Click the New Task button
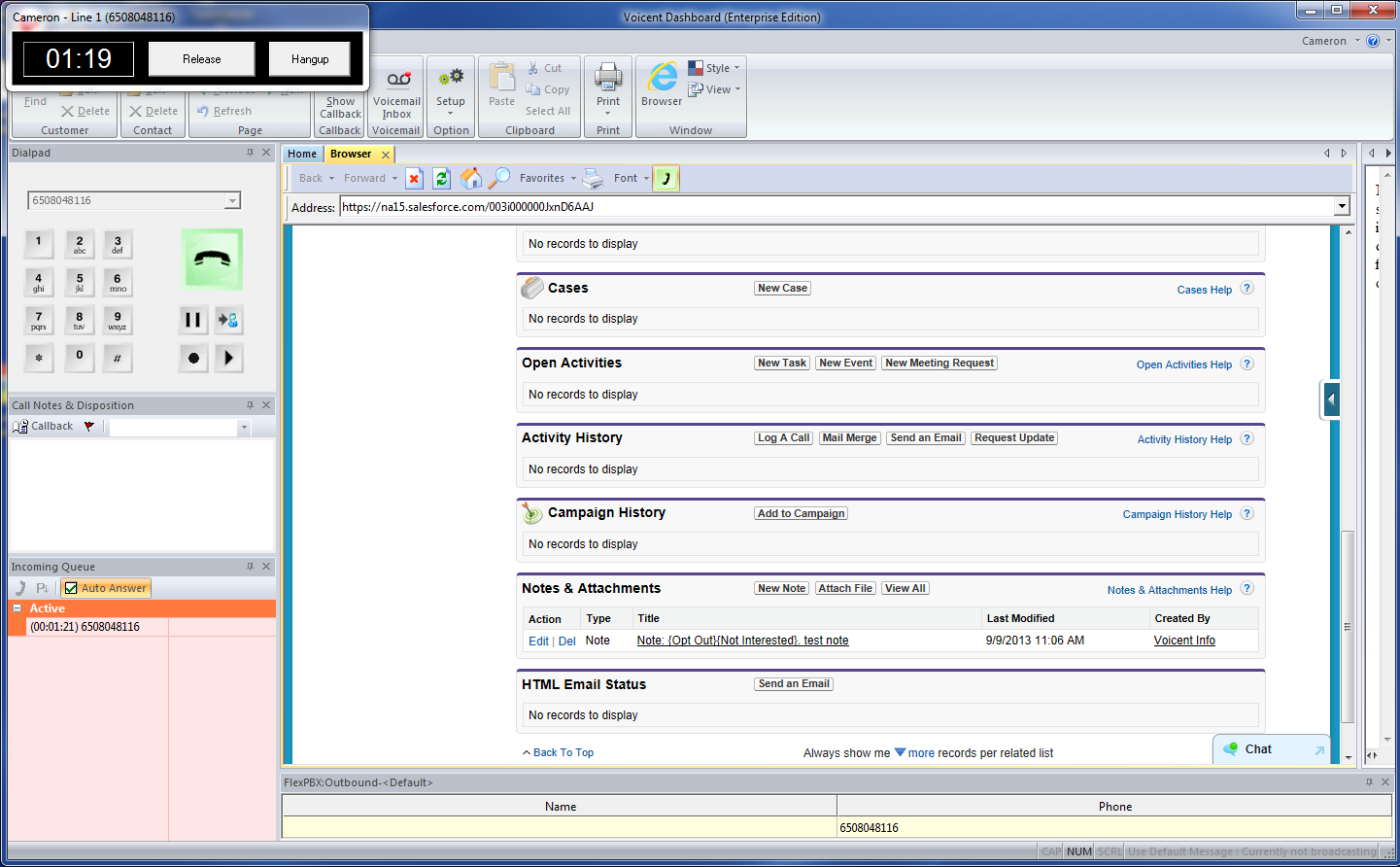 [782, 363]
